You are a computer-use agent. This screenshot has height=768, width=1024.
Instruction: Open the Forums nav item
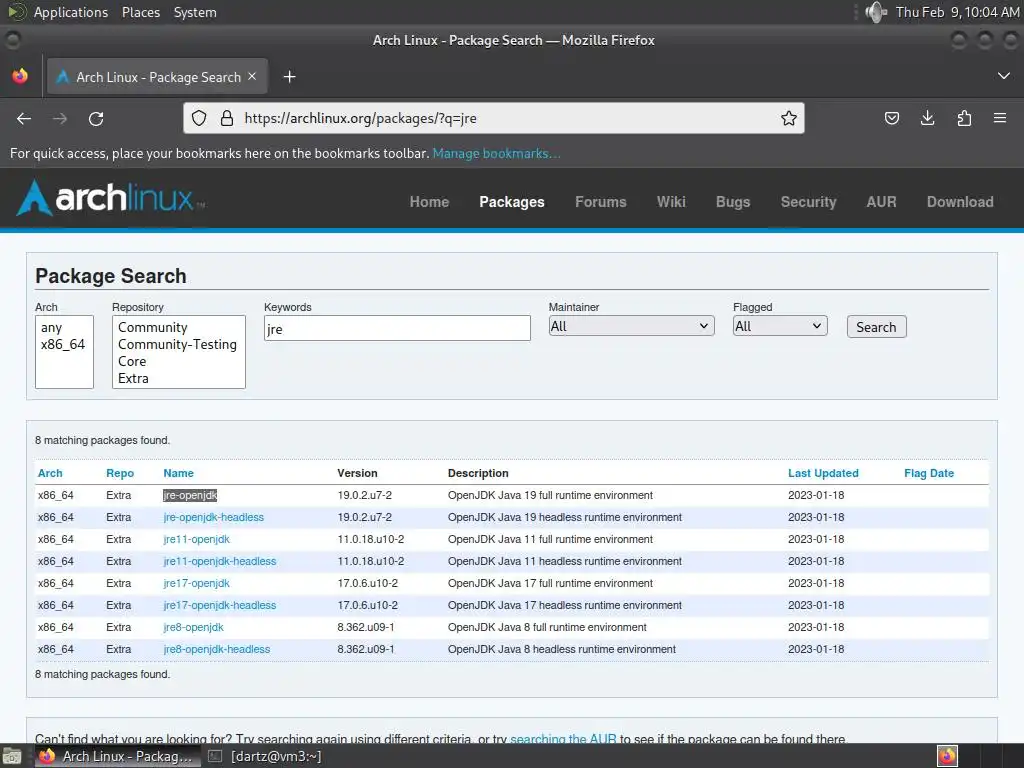[x=600, y=202]
